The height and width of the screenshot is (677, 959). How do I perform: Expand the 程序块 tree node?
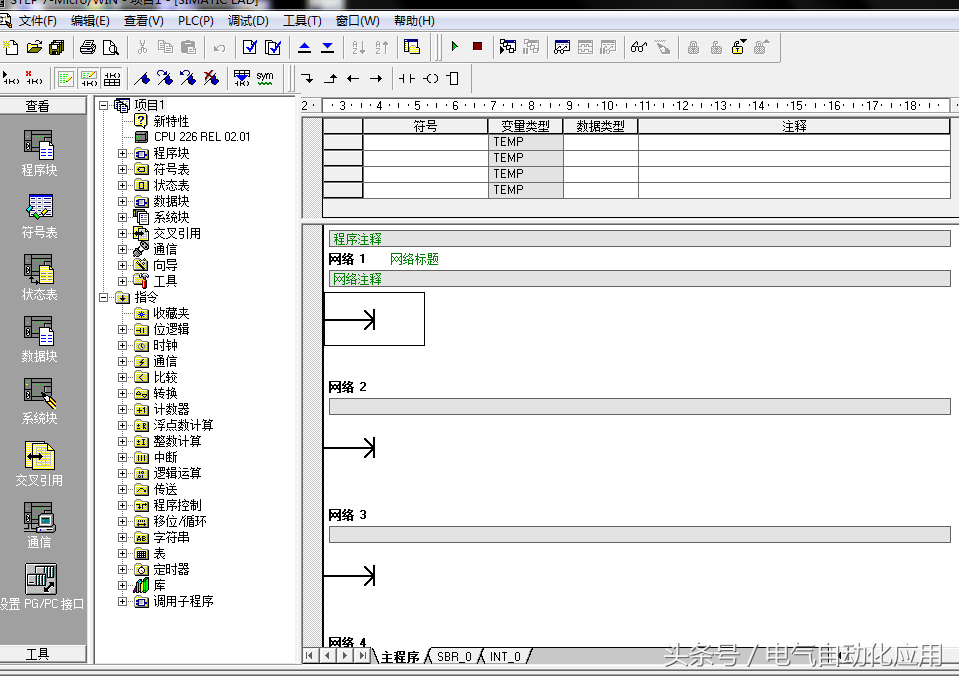pos(123,153)
